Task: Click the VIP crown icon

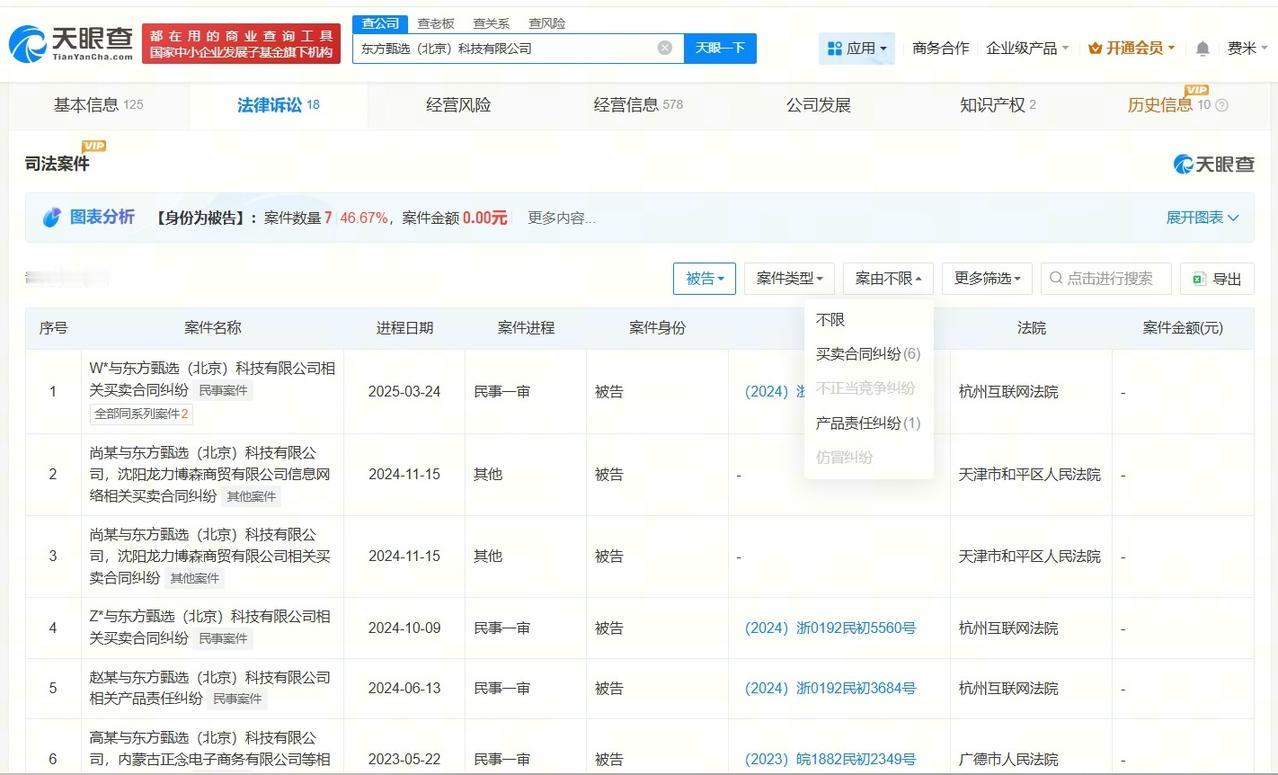Action: click(1094, 48)
